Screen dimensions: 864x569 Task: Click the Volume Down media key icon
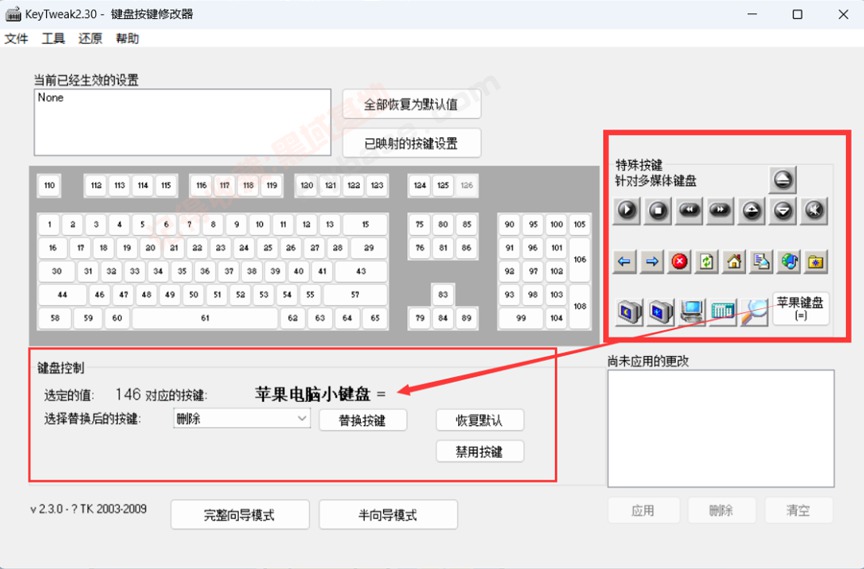tap(783, 210)
